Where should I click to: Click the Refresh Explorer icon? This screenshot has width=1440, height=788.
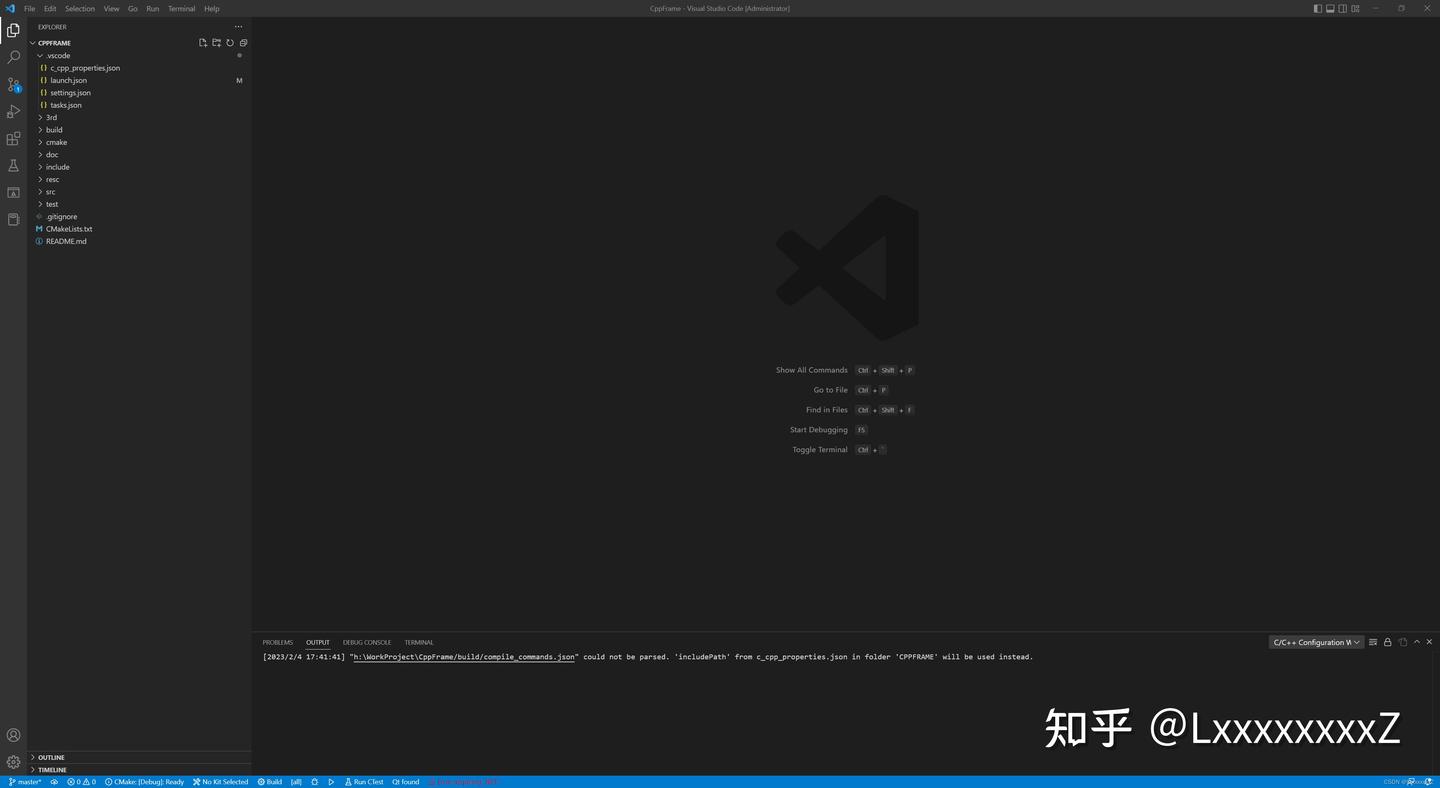pos(229,42)
